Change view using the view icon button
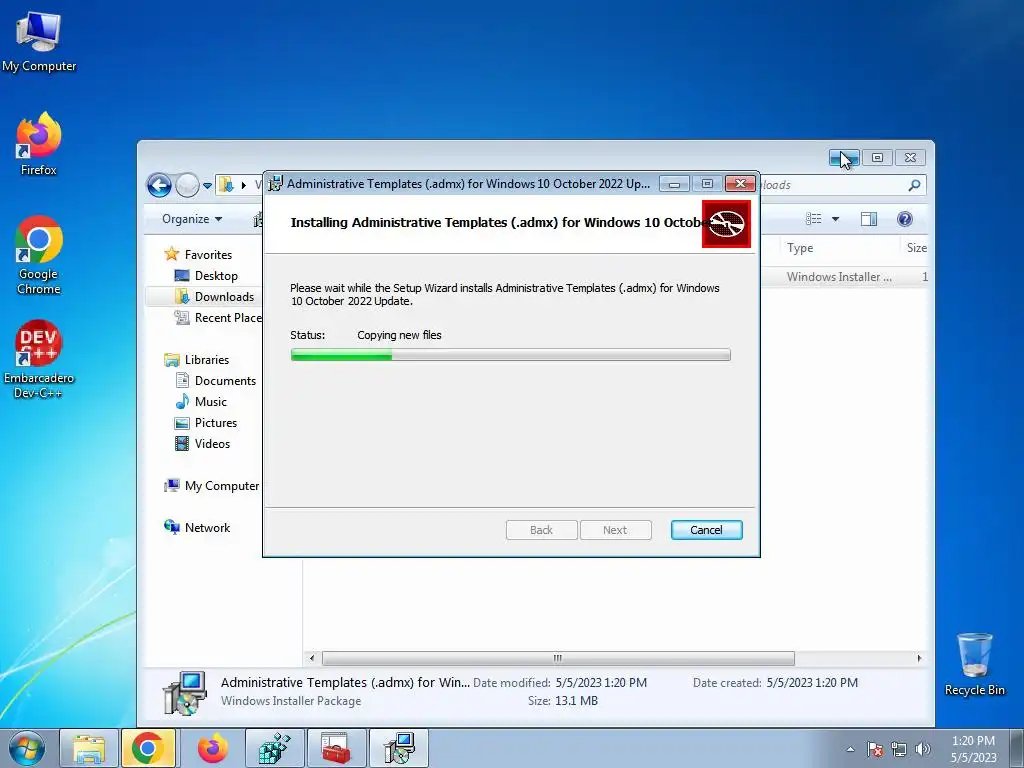1024x768 pixels. click(x=814, y=219)
